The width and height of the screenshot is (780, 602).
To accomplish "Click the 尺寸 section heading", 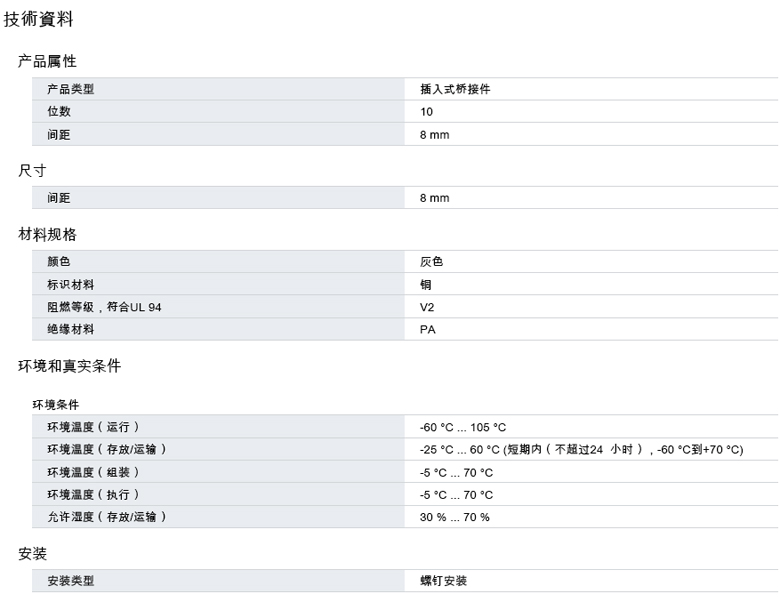I will click(x=33, y=171).
